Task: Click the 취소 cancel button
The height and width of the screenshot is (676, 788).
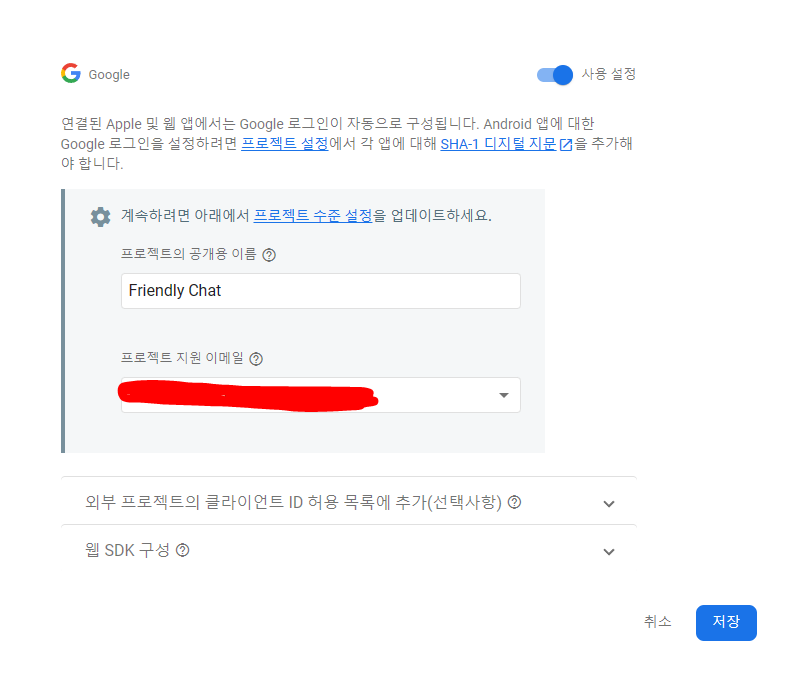Action: click(x=657, y=622)
